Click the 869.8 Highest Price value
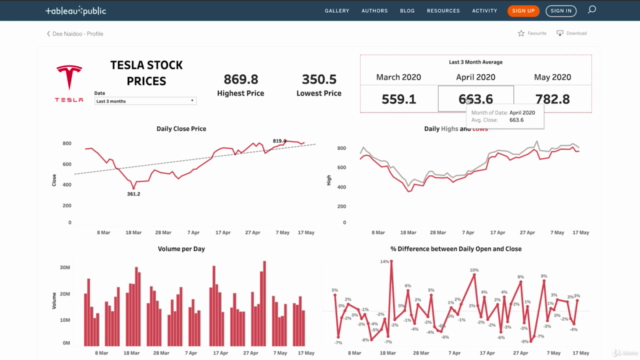This screenshot has height=360, width=640. [241, 79]
